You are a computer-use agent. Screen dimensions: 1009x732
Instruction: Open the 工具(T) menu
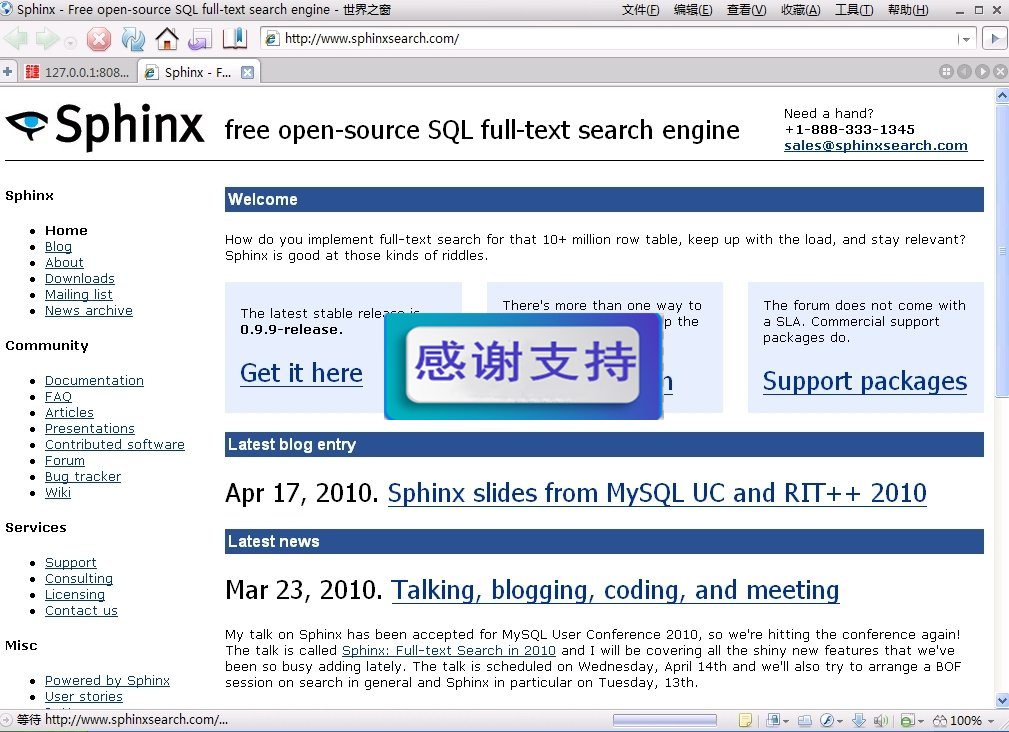point(854,10)
